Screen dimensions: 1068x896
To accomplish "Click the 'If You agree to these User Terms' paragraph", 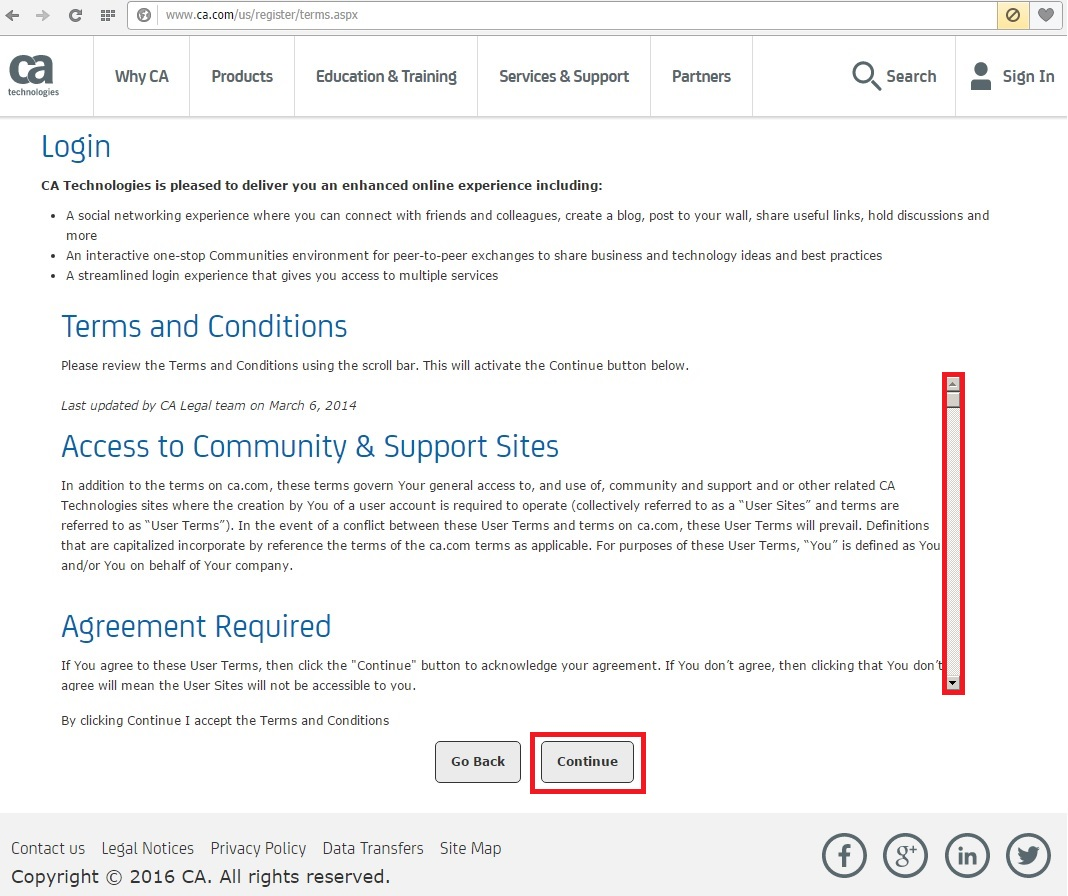I will (501, 675).
